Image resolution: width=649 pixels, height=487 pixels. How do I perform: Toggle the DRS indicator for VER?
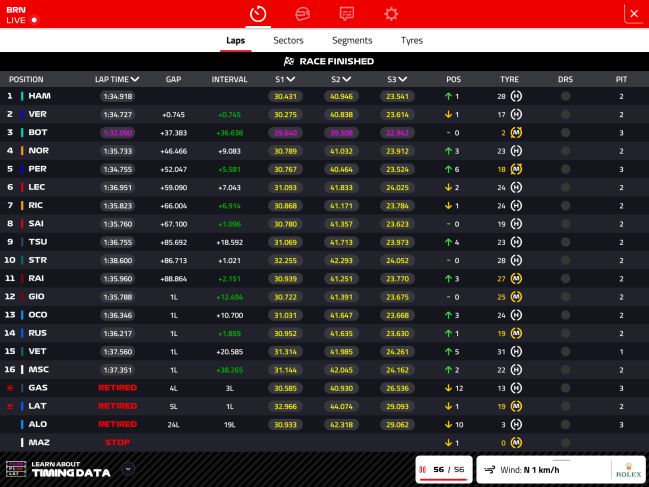point(565,114)
